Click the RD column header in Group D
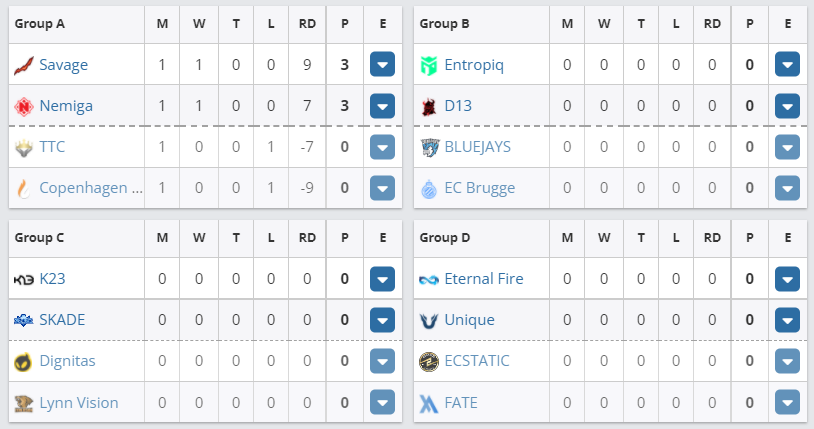814x429 pixels. pos(712,237)
